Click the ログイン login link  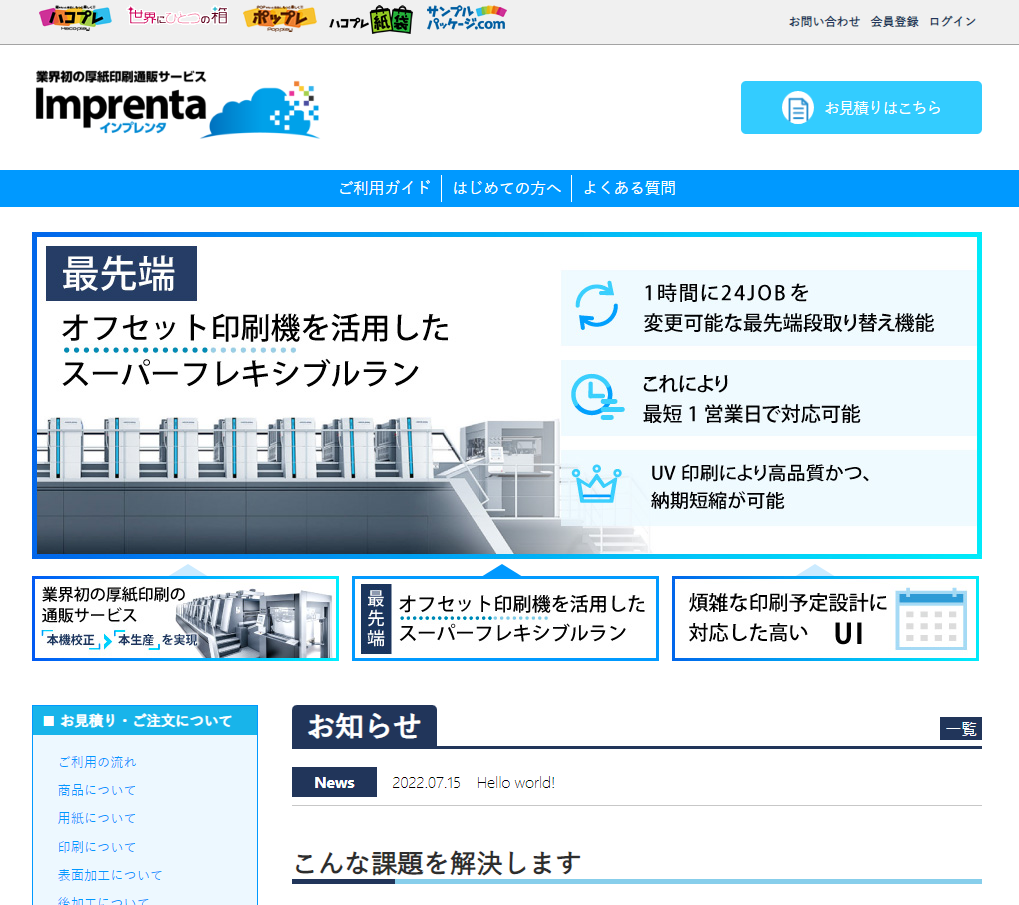click(952, 21)
